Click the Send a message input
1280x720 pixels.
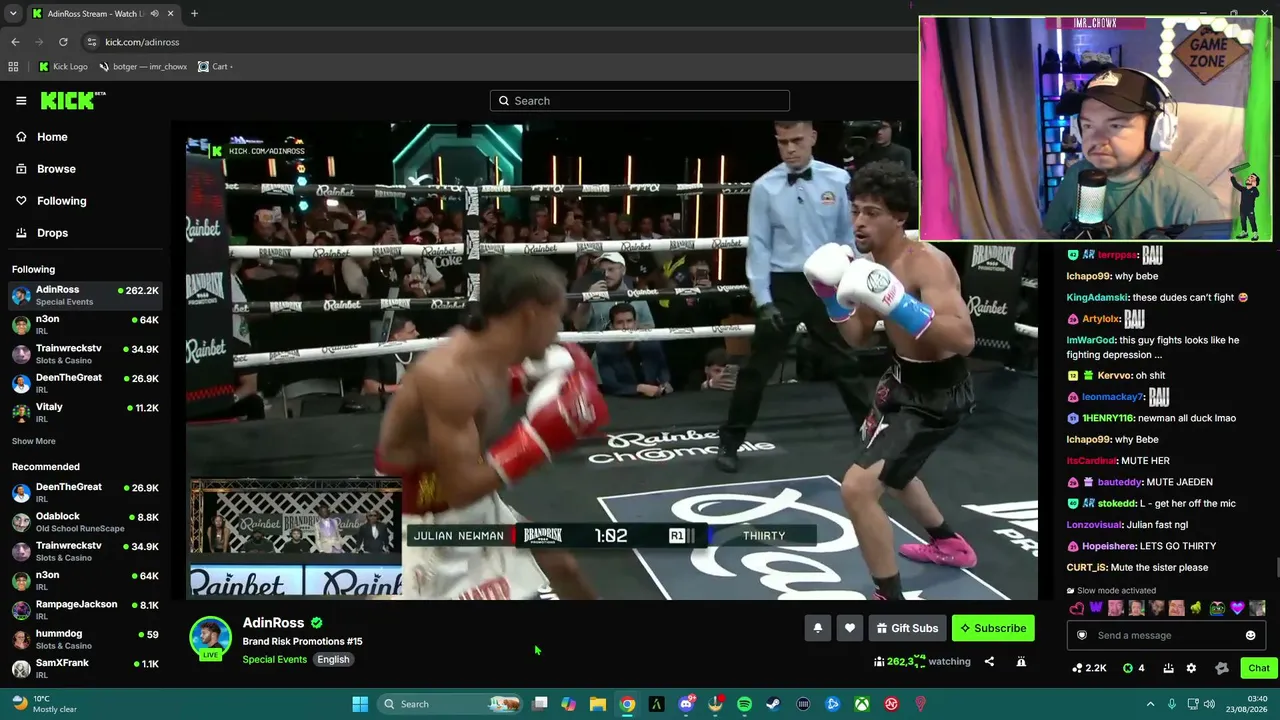pos(1166,635)
